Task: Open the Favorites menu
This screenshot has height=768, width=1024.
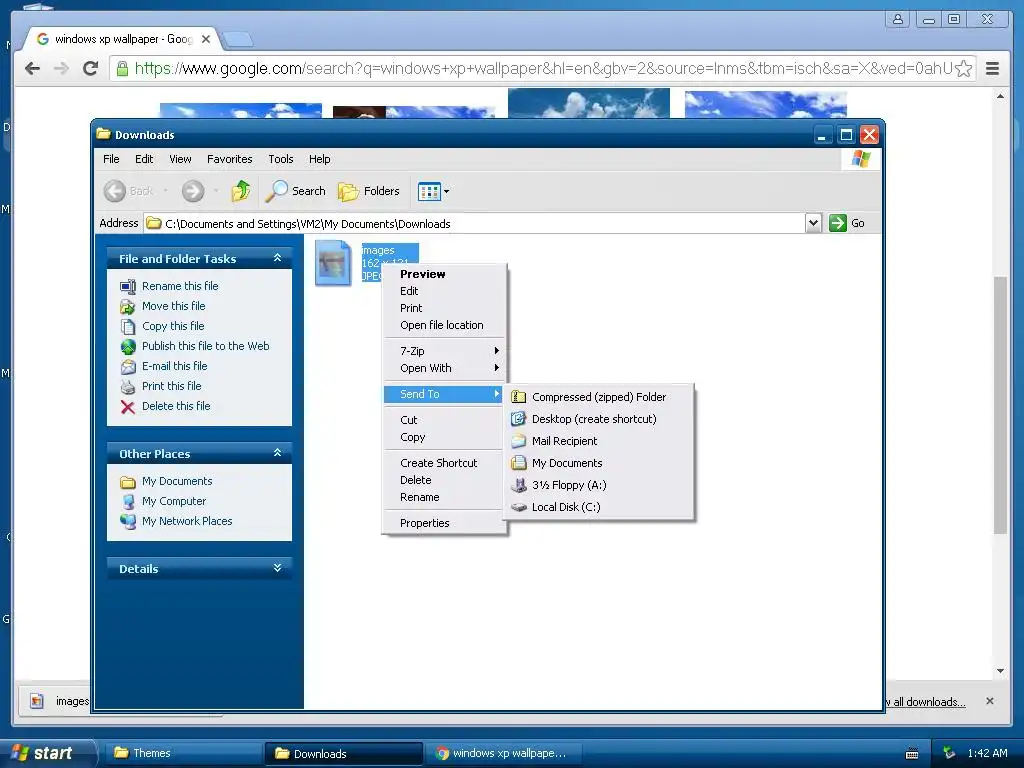Action: pos(229,159)
